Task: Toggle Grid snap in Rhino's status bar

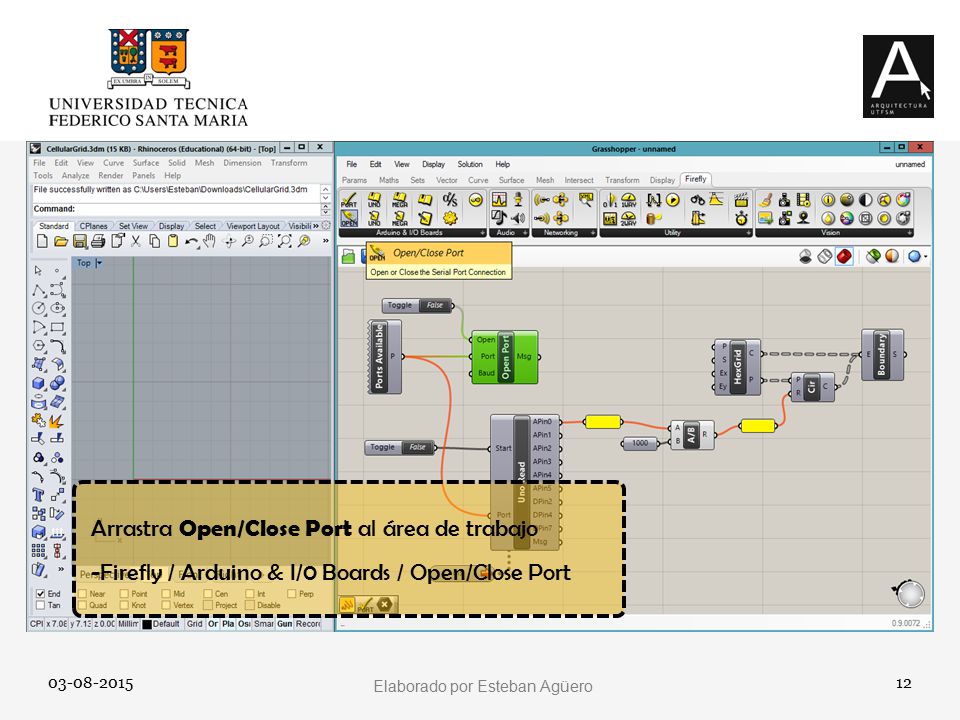Action: (x=194, y=624)
